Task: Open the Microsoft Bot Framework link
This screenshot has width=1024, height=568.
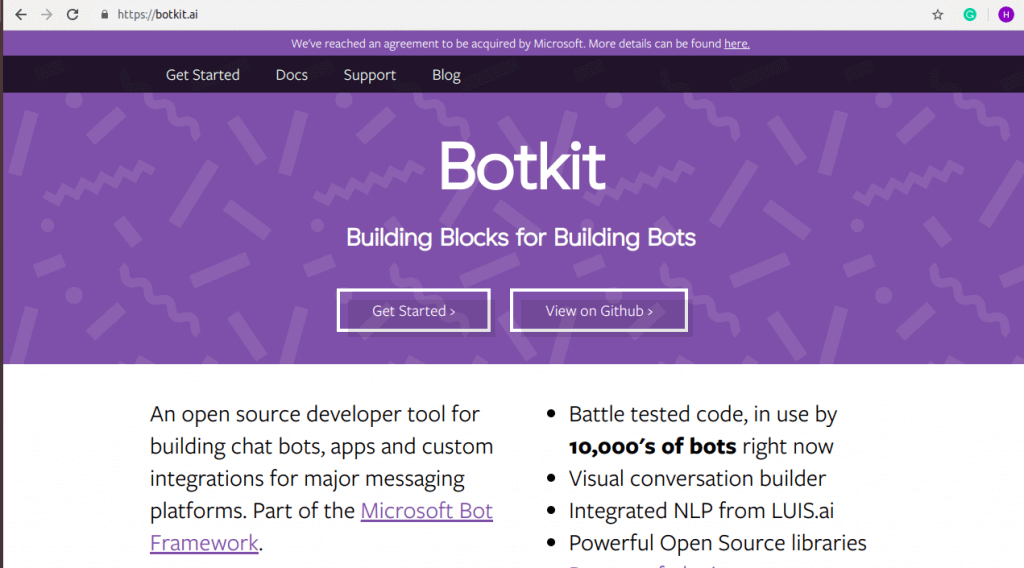Action: [x=321, y=526]
